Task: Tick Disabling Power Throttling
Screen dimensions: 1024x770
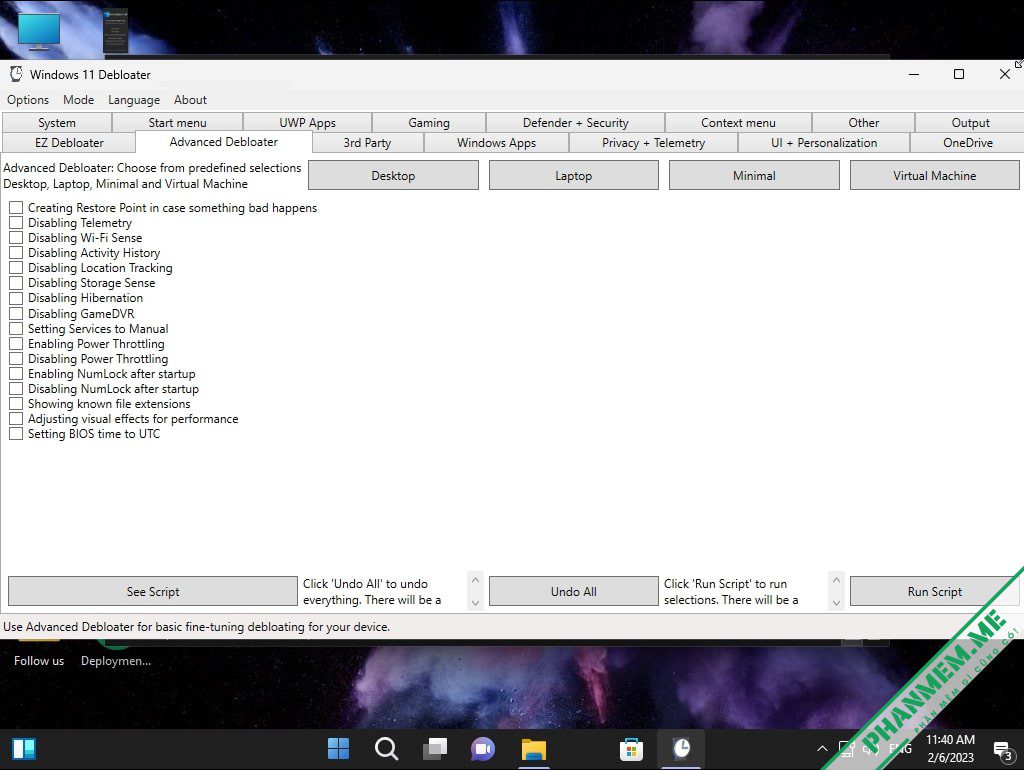Action: coord(16,359)
